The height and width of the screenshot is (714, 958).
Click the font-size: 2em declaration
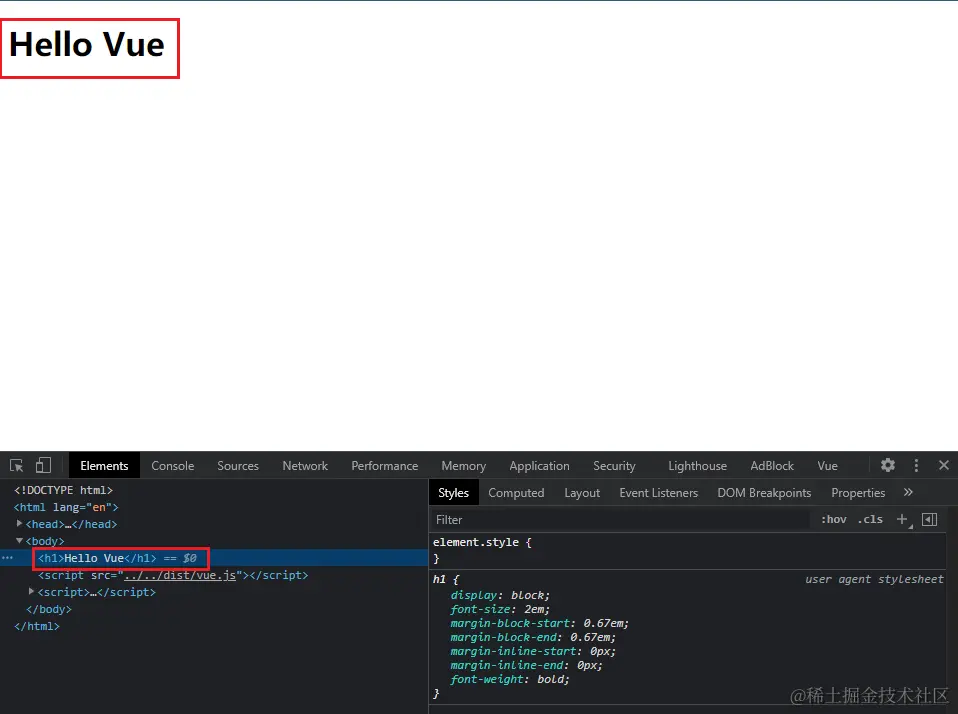pyautogui.click(x=500, y=609)
